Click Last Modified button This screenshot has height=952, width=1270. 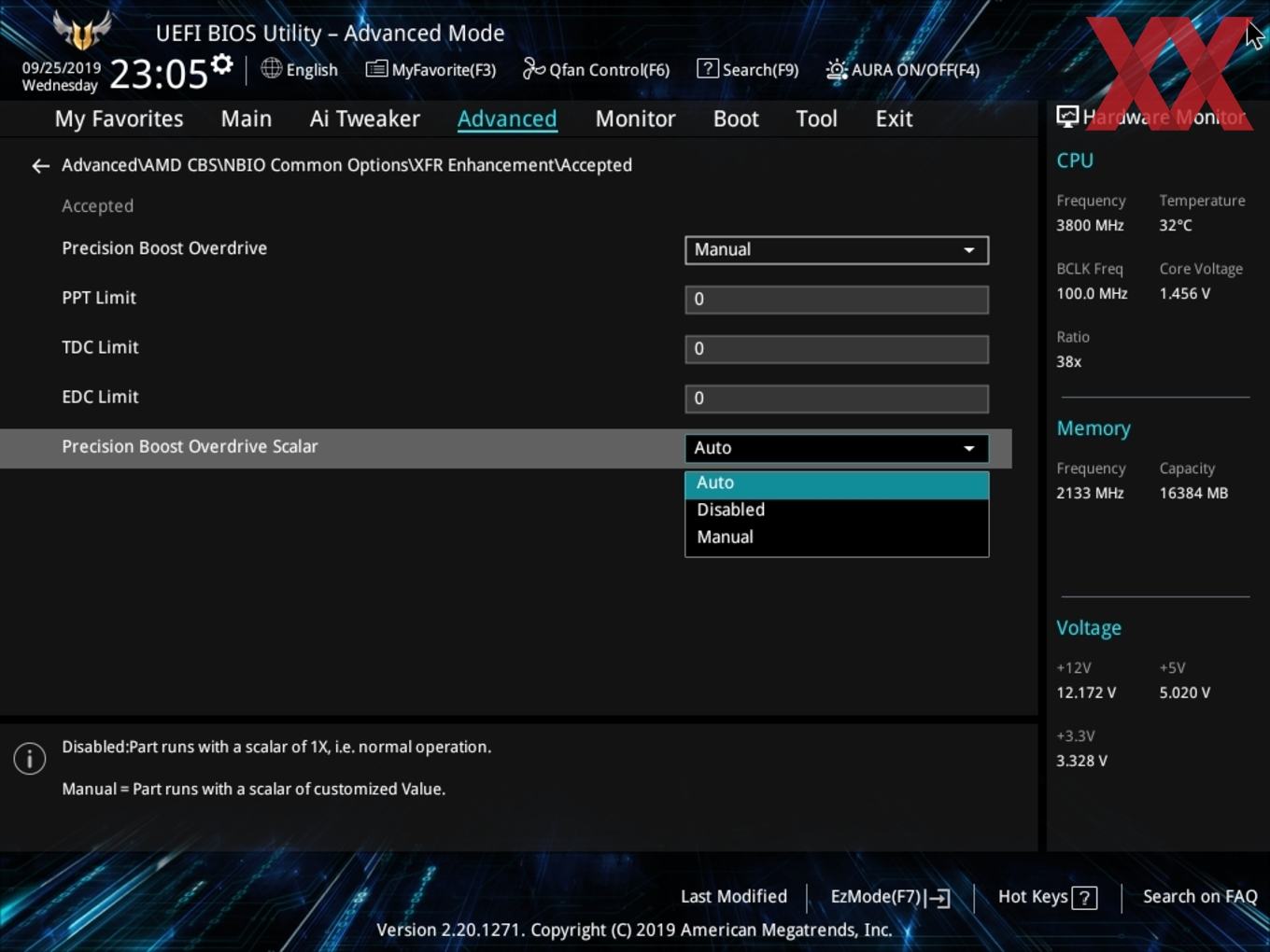click(x=734, y=897)
